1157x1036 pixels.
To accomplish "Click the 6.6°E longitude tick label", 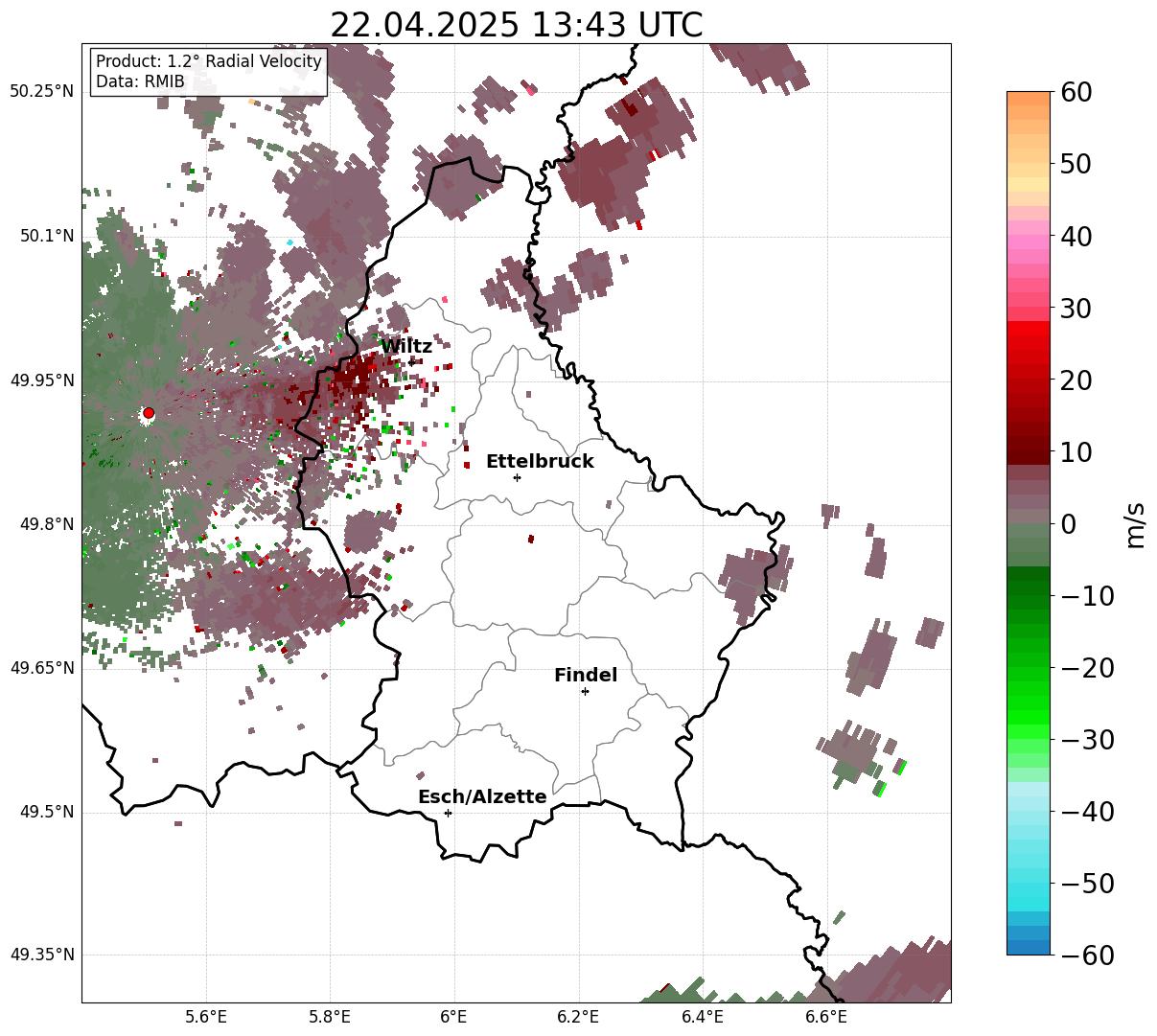I will click(x=825, y=1017).
